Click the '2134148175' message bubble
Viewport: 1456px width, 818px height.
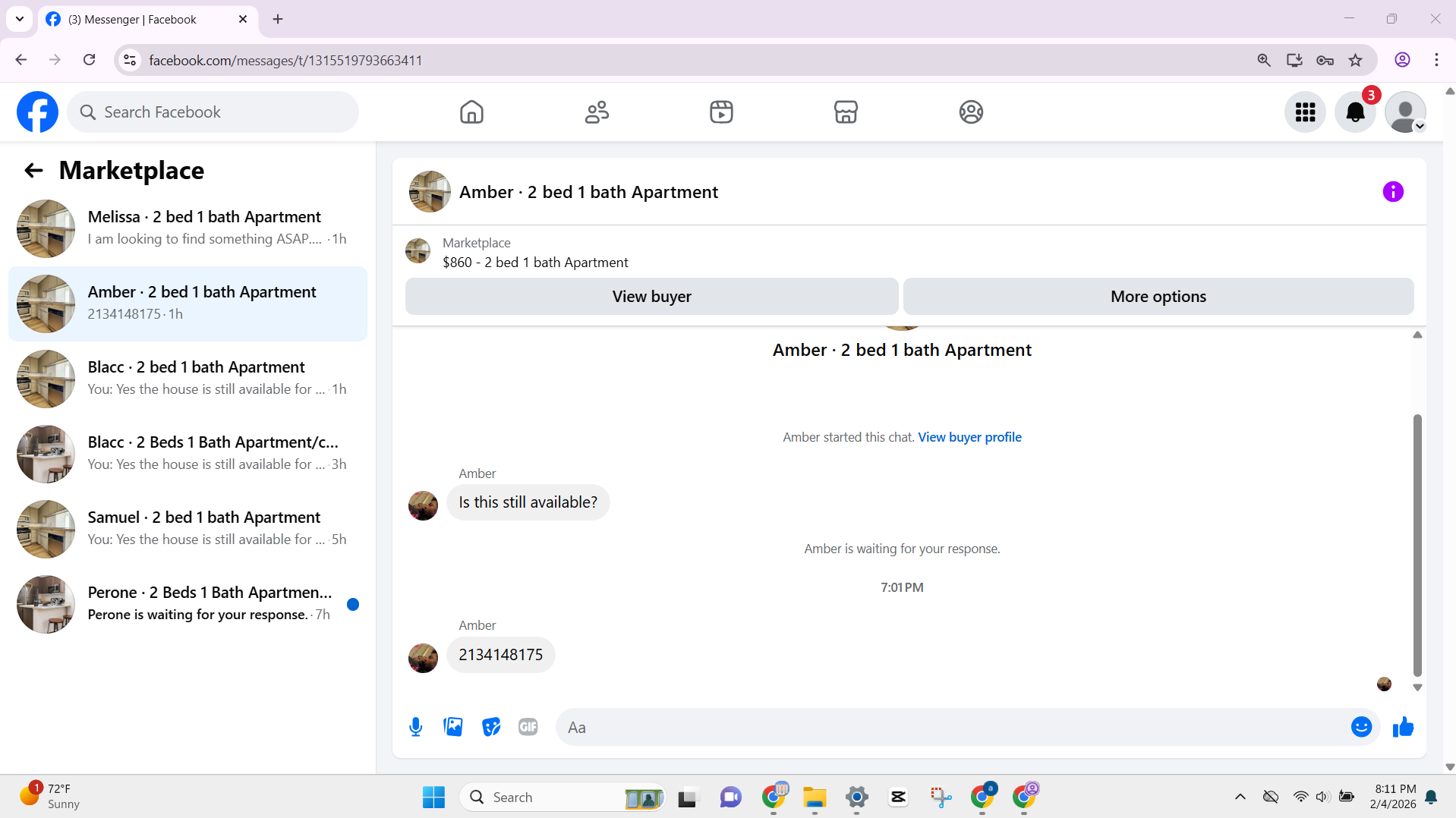[x=500, y=655]
